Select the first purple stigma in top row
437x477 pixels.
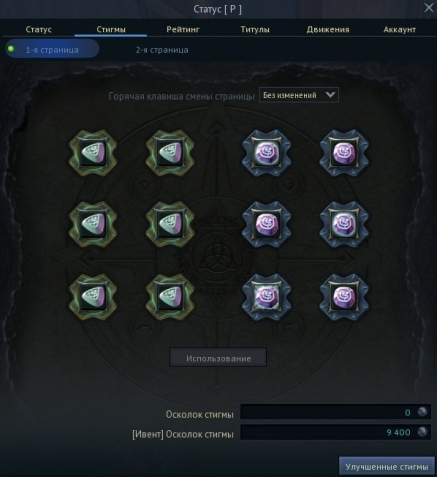266,153
